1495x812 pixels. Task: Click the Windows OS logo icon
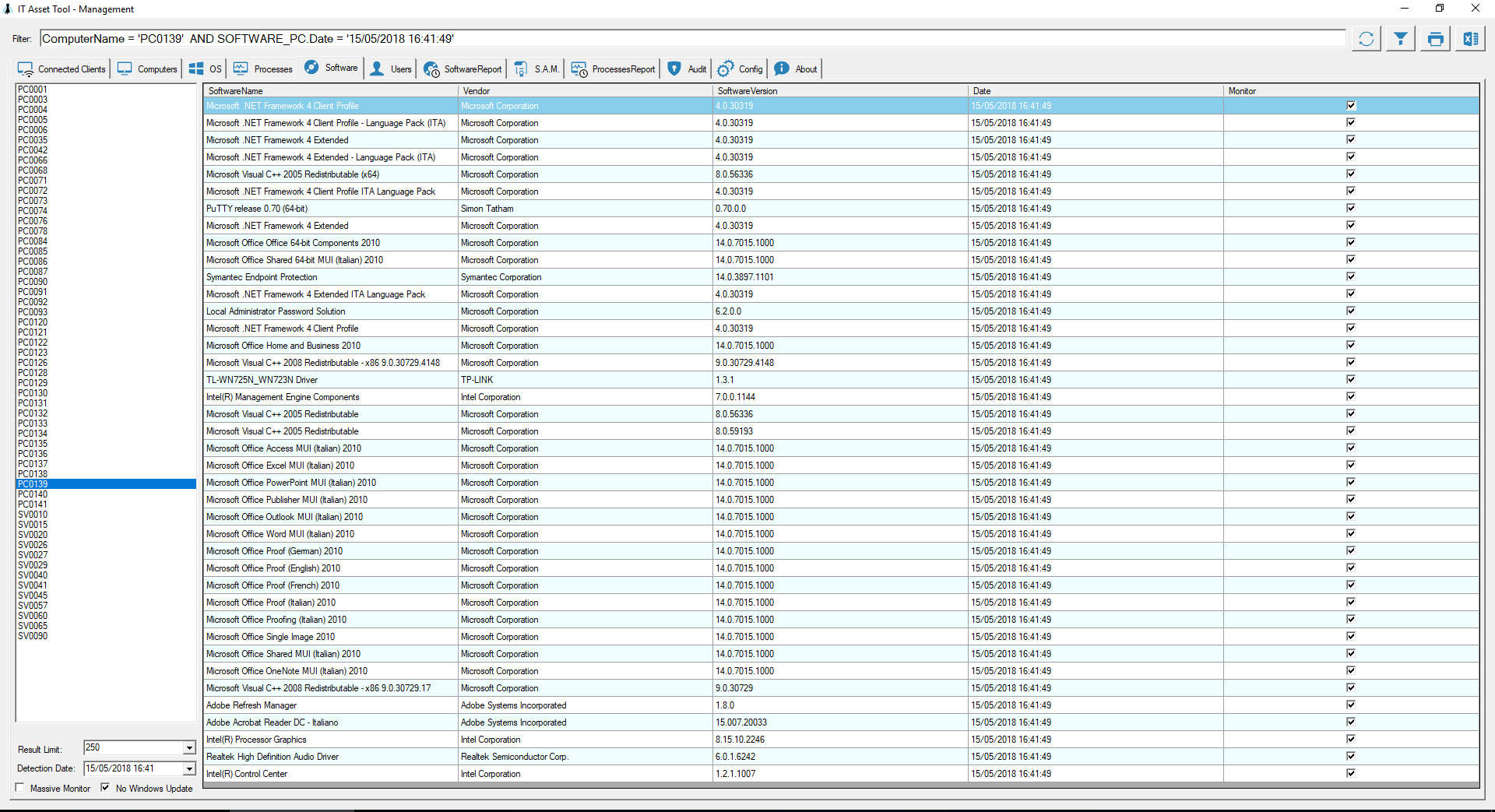pyautogui.click(x=196, y=69)
